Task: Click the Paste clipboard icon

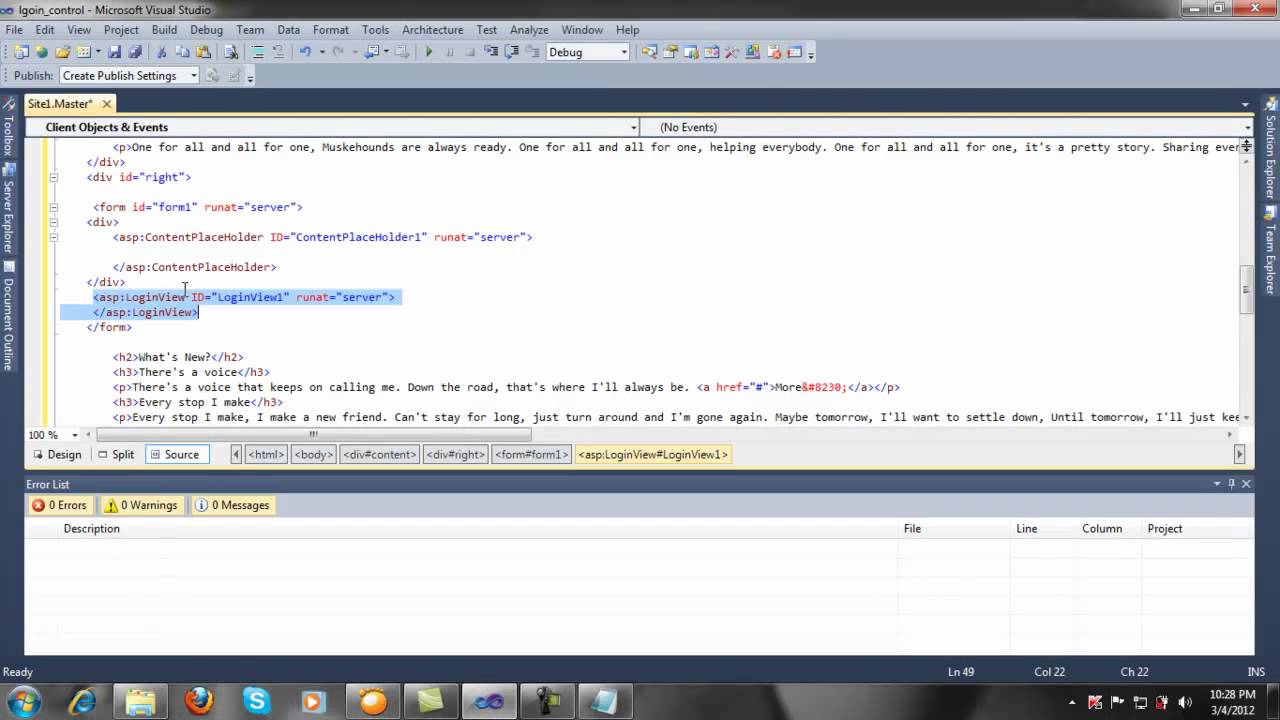Action: point(203,52)
